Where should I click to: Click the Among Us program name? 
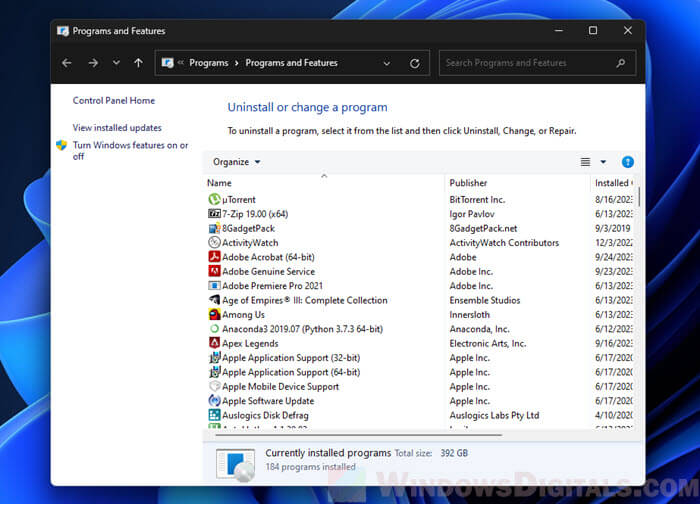tap(243, 314)
